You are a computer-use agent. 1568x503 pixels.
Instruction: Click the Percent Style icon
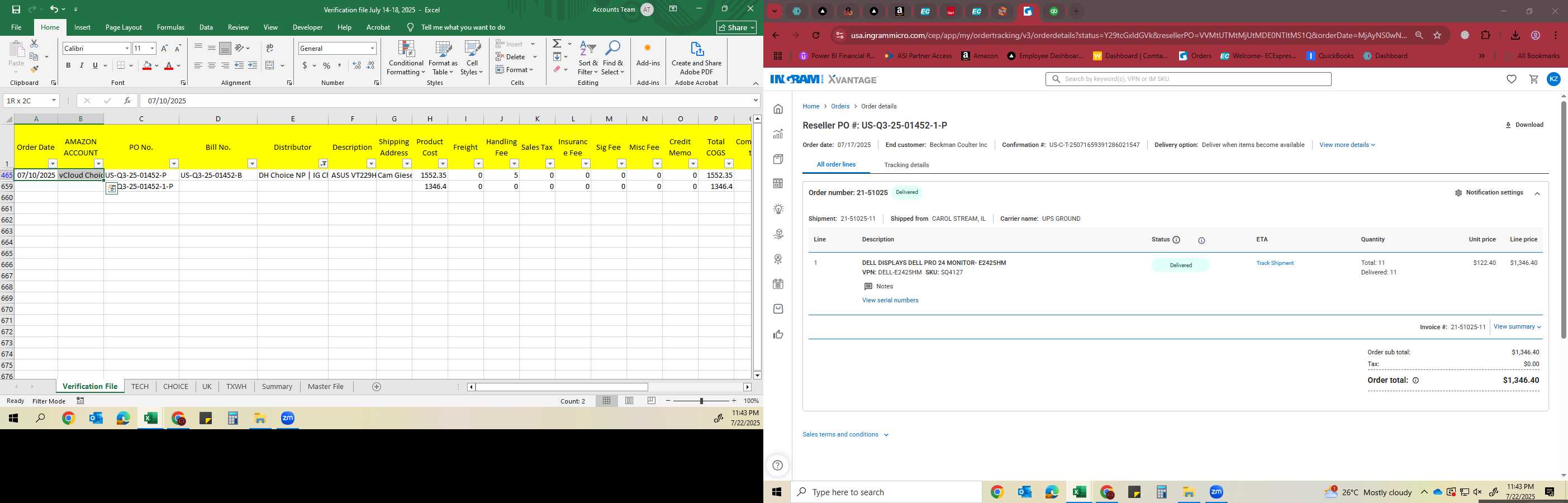coord(327,65)
